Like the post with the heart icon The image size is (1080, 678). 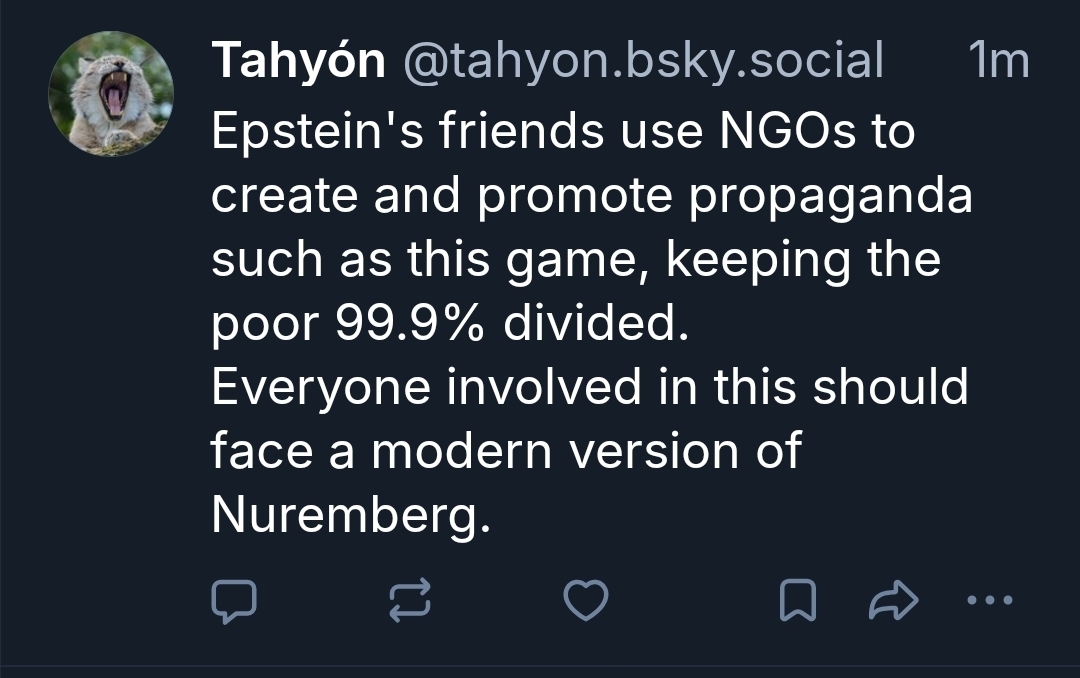586,601
